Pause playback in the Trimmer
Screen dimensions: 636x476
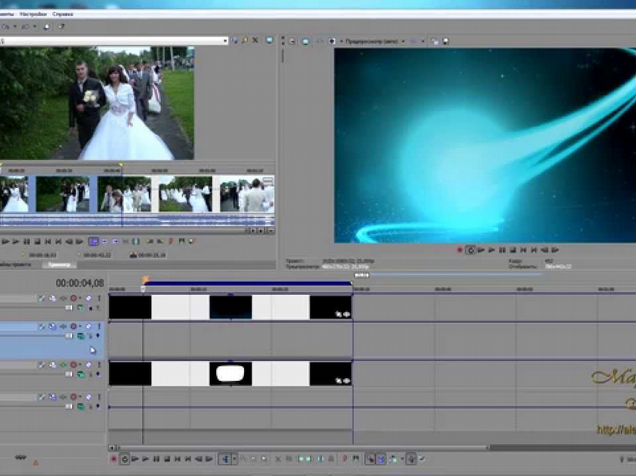click(x=27, y=242)
